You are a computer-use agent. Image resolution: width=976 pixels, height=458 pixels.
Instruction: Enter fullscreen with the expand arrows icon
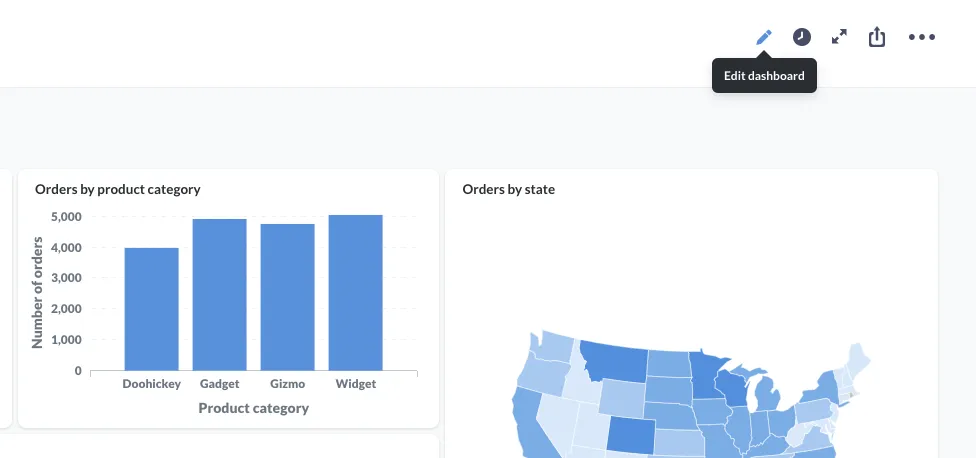840,37
